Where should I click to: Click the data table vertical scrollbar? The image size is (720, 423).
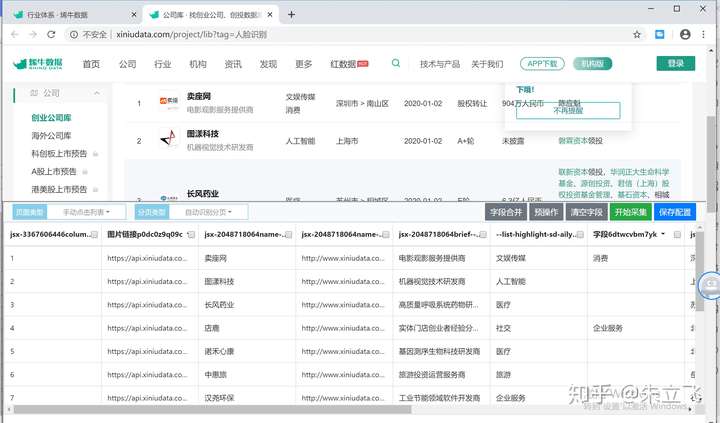[699, 271]
